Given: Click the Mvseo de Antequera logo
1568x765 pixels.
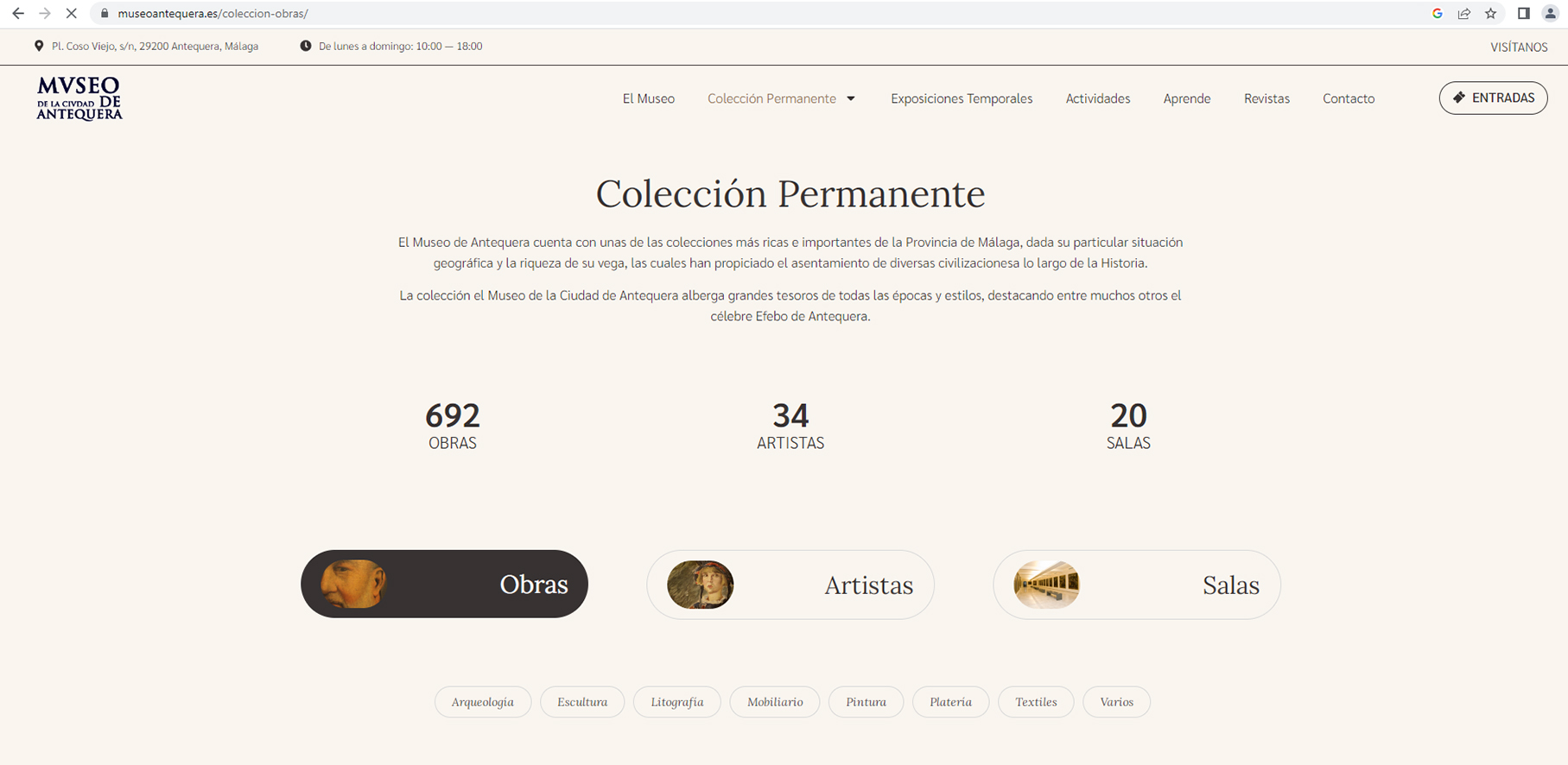Looking at the screenshot, I should tap(79, 98).
